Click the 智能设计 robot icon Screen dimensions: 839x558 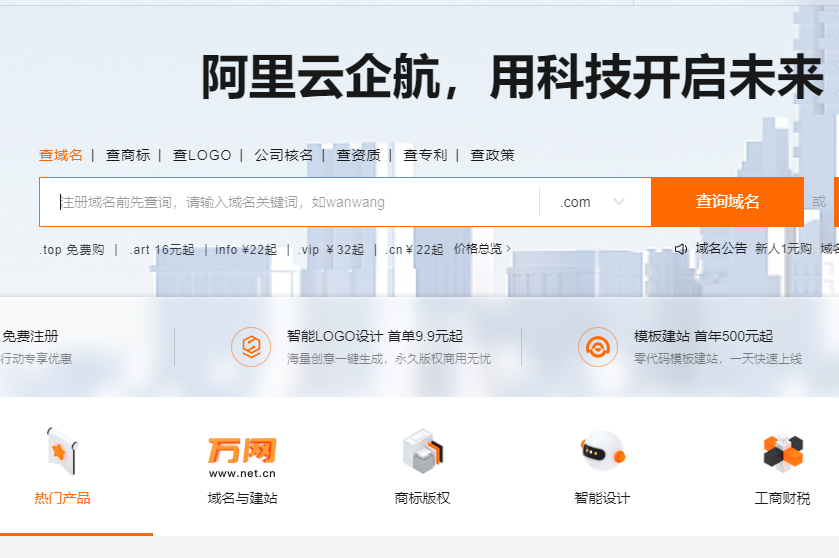point(602,451)
